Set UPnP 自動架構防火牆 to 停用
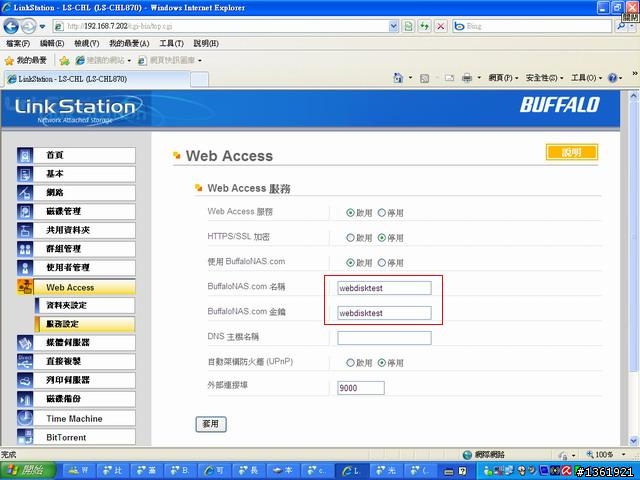 point(382,362)
